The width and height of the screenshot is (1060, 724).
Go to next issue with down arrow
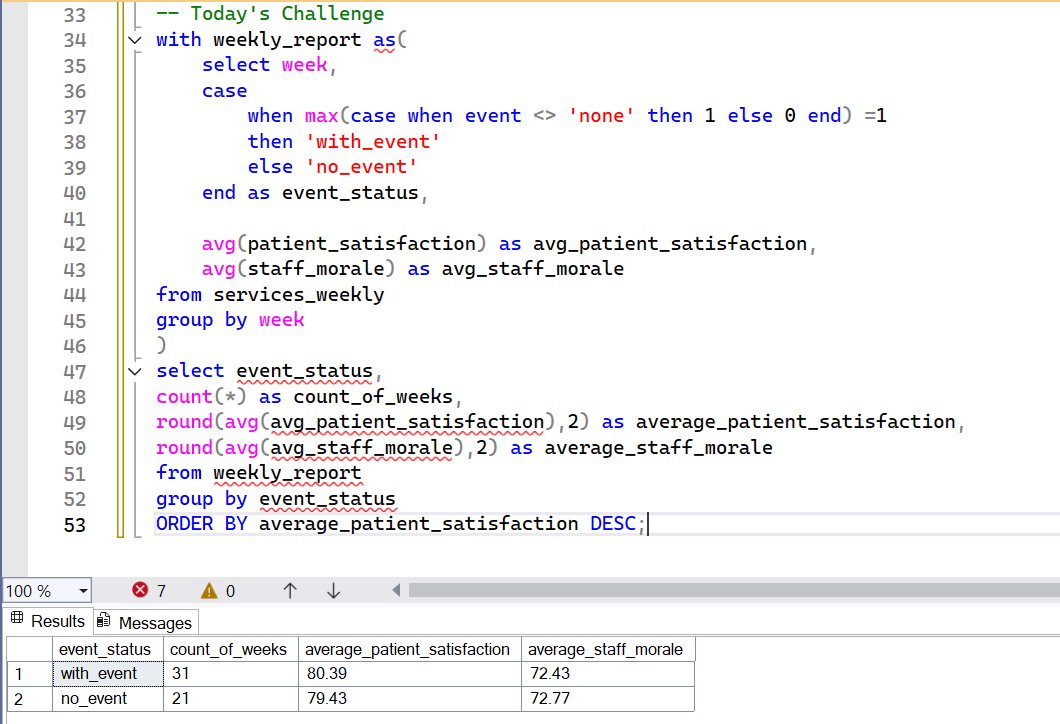pyautogui.click(x=333, y=591)
